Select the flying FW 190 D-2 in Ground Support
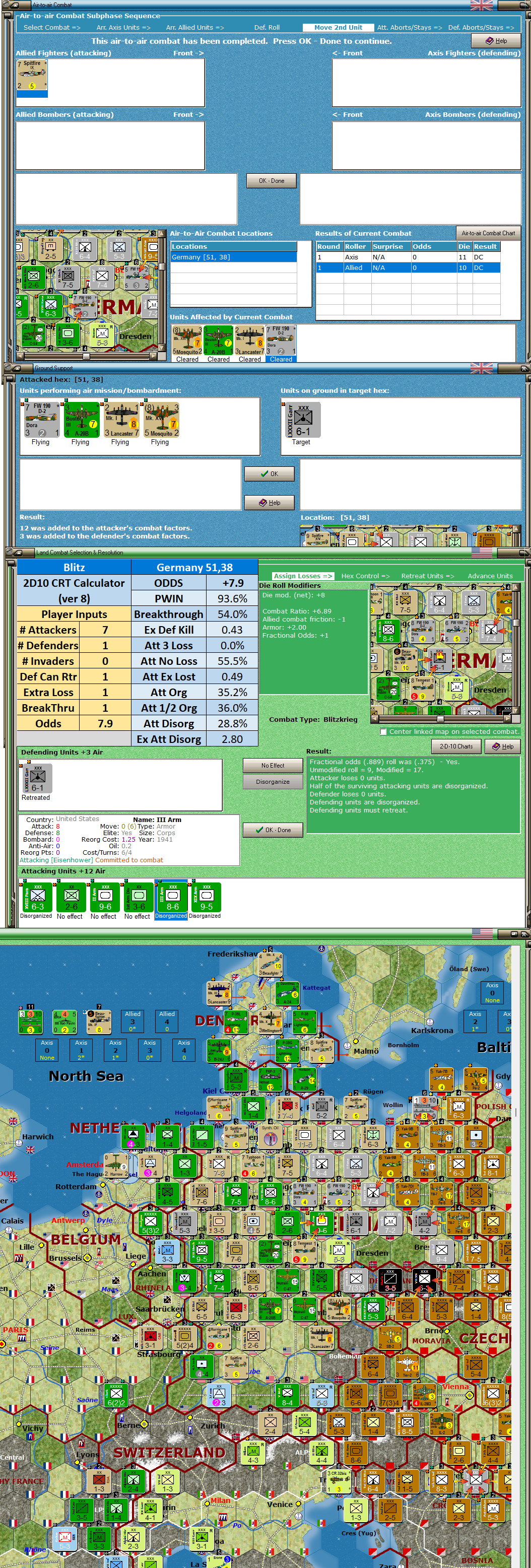The width and height of the screenshot is (531, 1568). click(x=41, y=420)
